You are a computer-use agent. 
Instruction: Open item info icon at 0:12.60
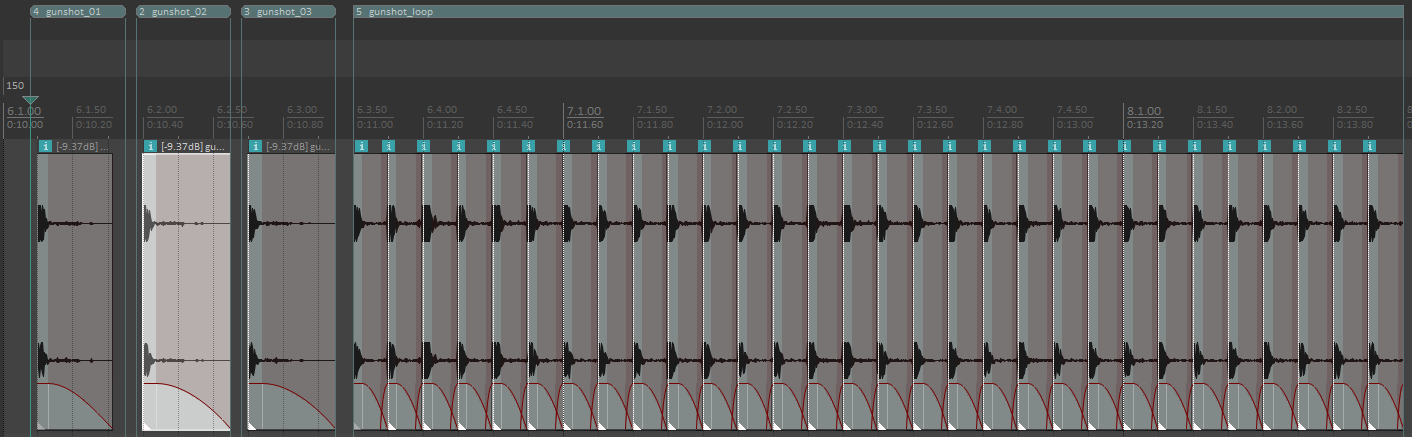pyautogui.click(x=913, y=146)
